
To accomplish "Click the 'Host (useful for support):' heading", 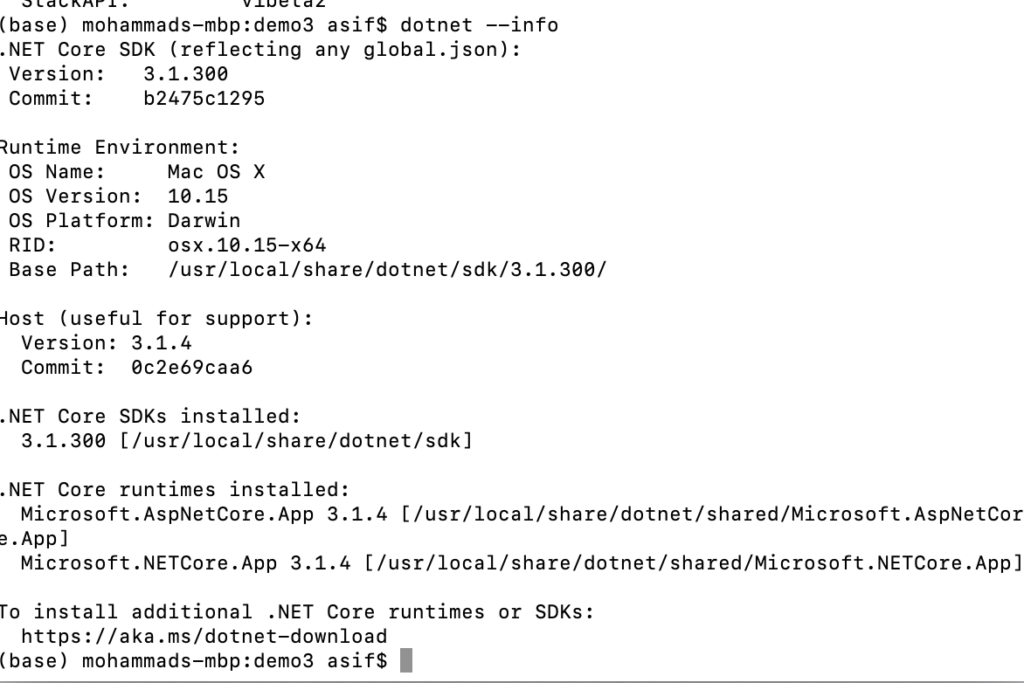I will coord(155,319).
